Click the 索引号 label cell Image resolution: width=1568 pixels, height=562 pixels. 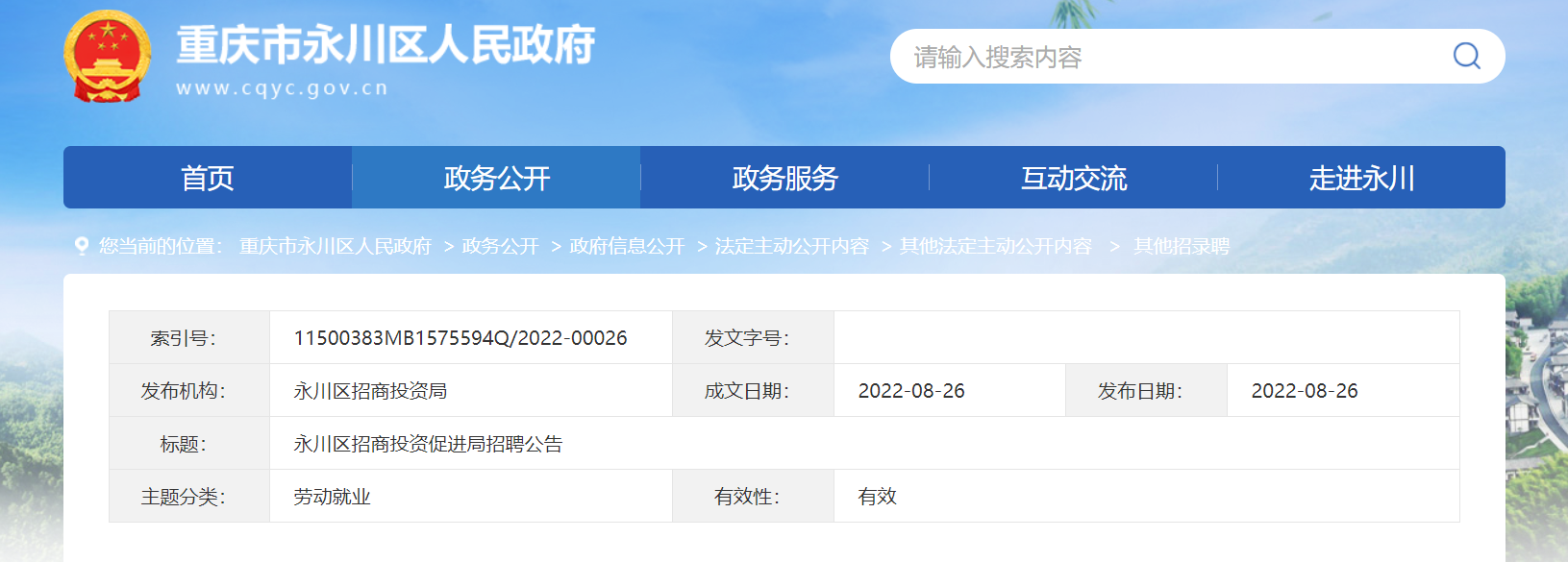189,337
